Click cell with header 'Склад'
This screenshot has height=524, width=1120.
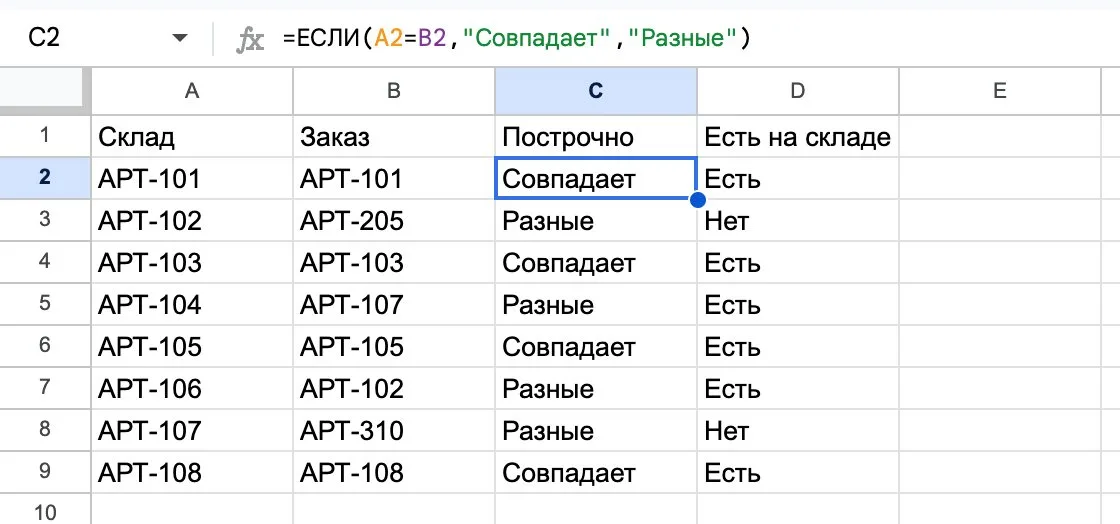click(x=192, y=136)
